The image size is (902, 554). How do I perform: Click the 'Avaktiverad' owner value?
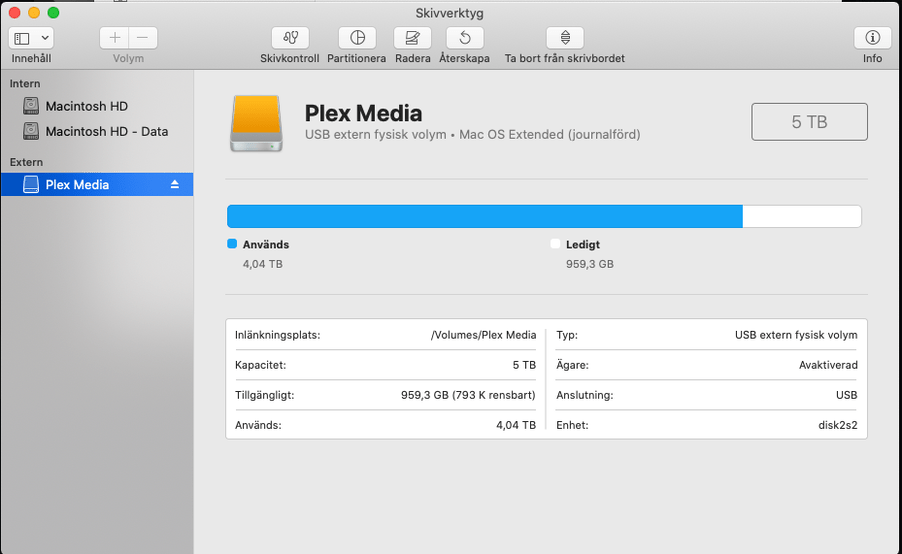(x=828, y=365)
